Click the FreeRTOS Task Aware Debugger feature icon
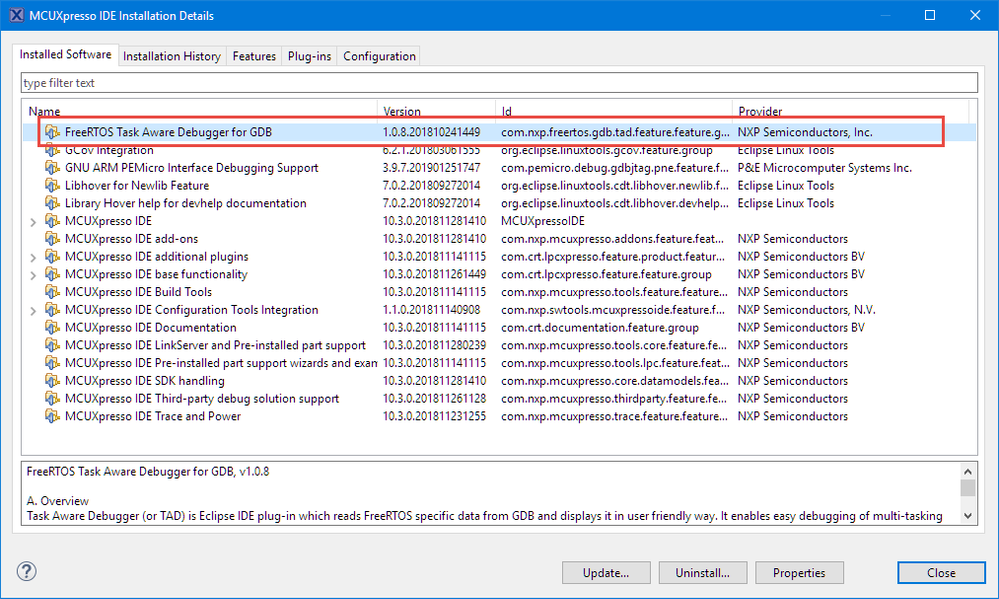Image resolution: width=999 pixels, height=599 pixels. tap(52, 132)
